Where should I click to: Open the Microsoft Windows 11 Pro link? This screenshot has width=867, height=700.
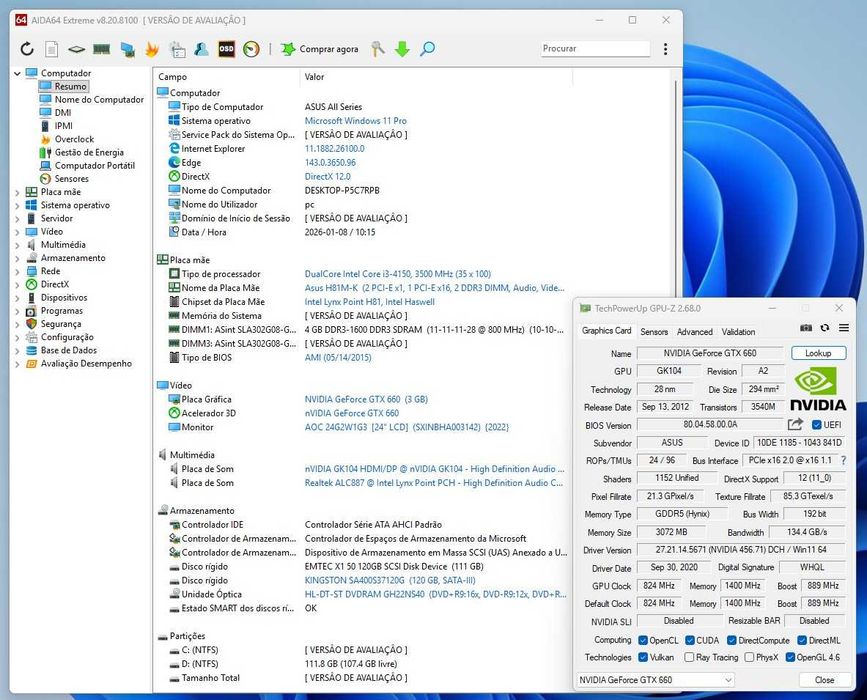(x=356, y=121)
